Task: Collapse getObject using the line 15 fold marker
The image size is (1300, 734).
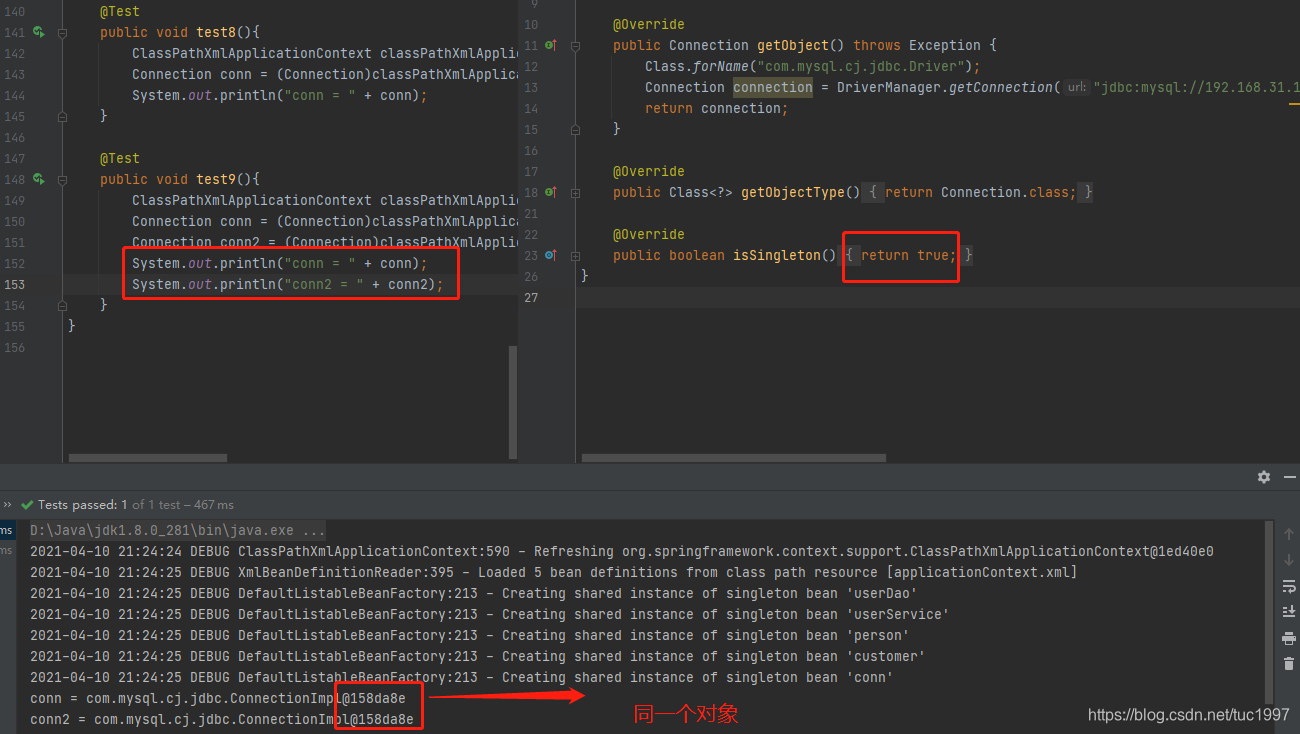Action: tap(575, 129)
